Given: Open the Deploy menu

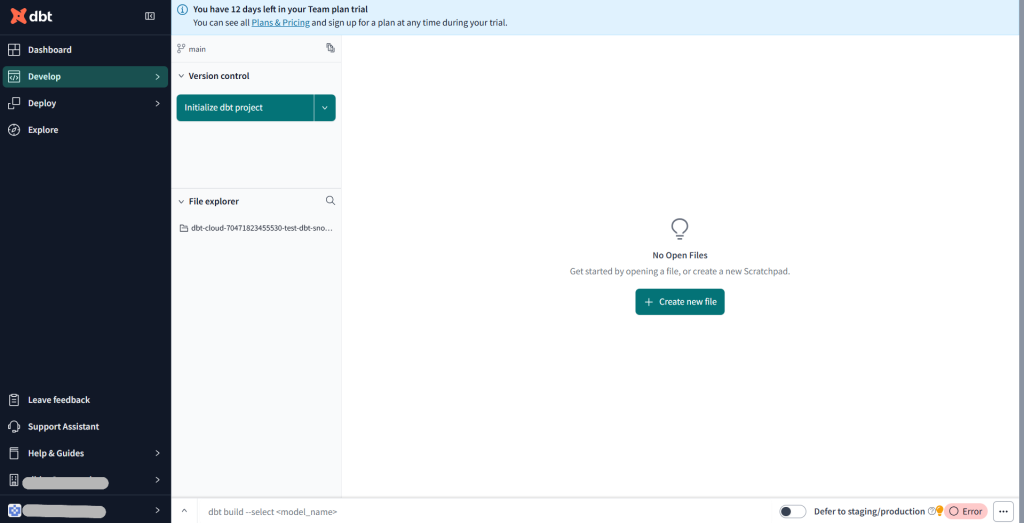Looking at the screenshot, I should 85,103.
